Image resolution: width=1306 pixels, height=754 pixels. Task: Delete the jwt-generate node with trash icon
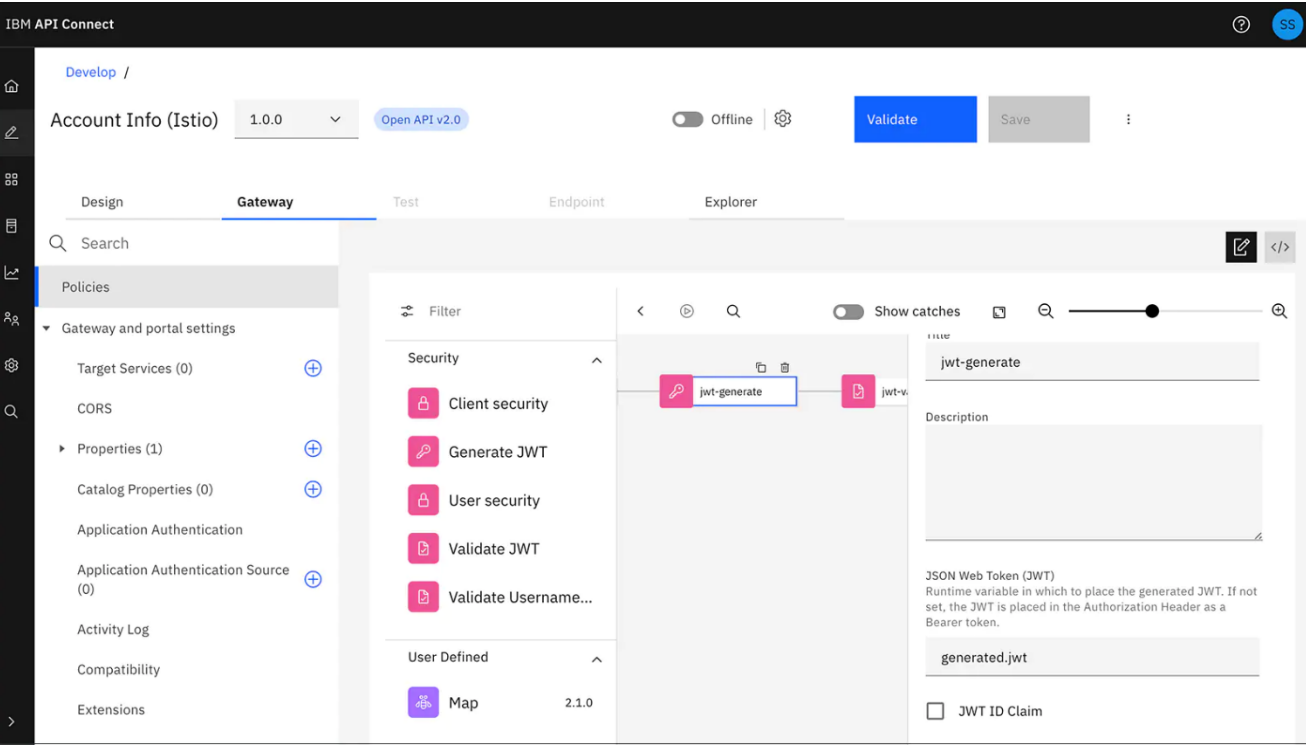pyautogui.click(x=785, y=367)
